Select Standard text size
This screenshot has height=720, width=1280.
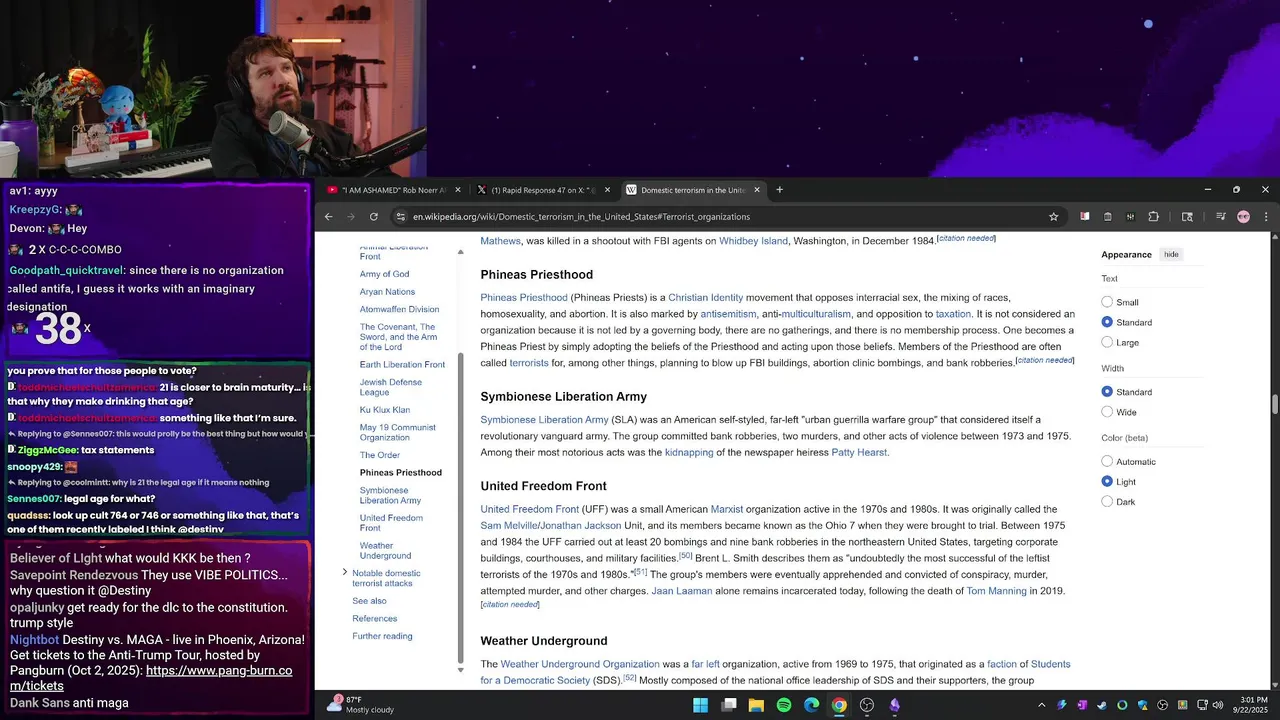pyautogui.click(x=1107, y=322)
